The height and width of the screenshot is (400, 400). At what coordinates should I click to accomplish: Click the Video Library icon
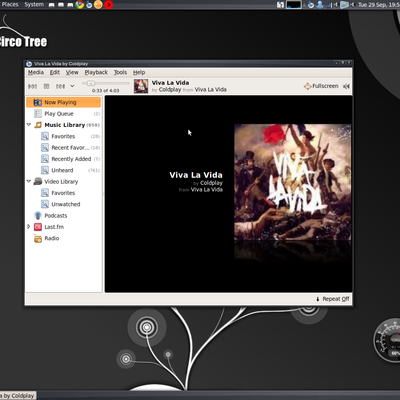[38, 182]
